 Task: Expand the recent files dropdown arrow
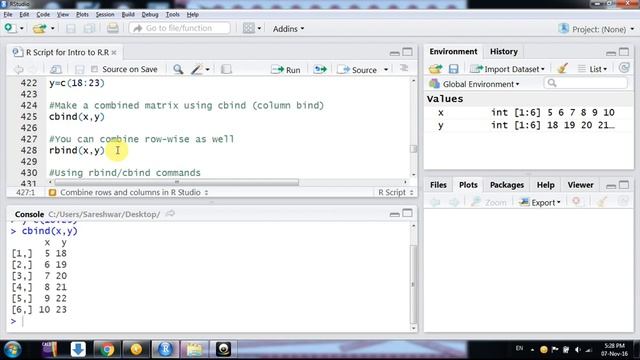pyautogui.click(x=52, y=29)
